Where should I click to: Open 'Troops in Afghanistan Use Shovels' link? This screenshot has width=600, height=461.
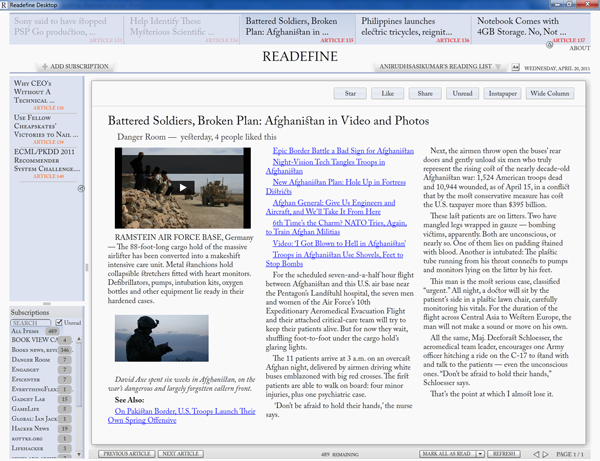pyautogui.click(x=334, y=259)
